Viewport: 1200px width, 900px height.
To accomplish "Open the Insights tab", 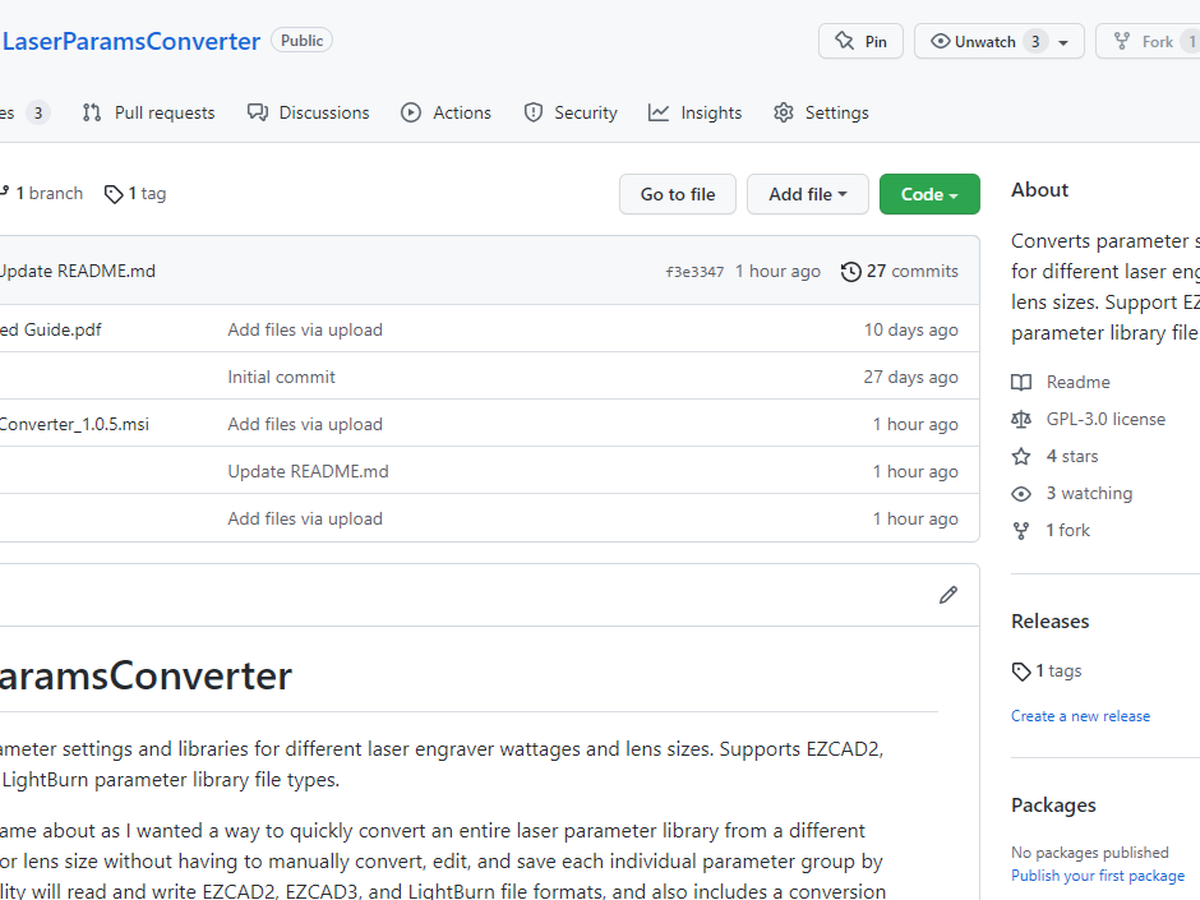I will point(695,113).
